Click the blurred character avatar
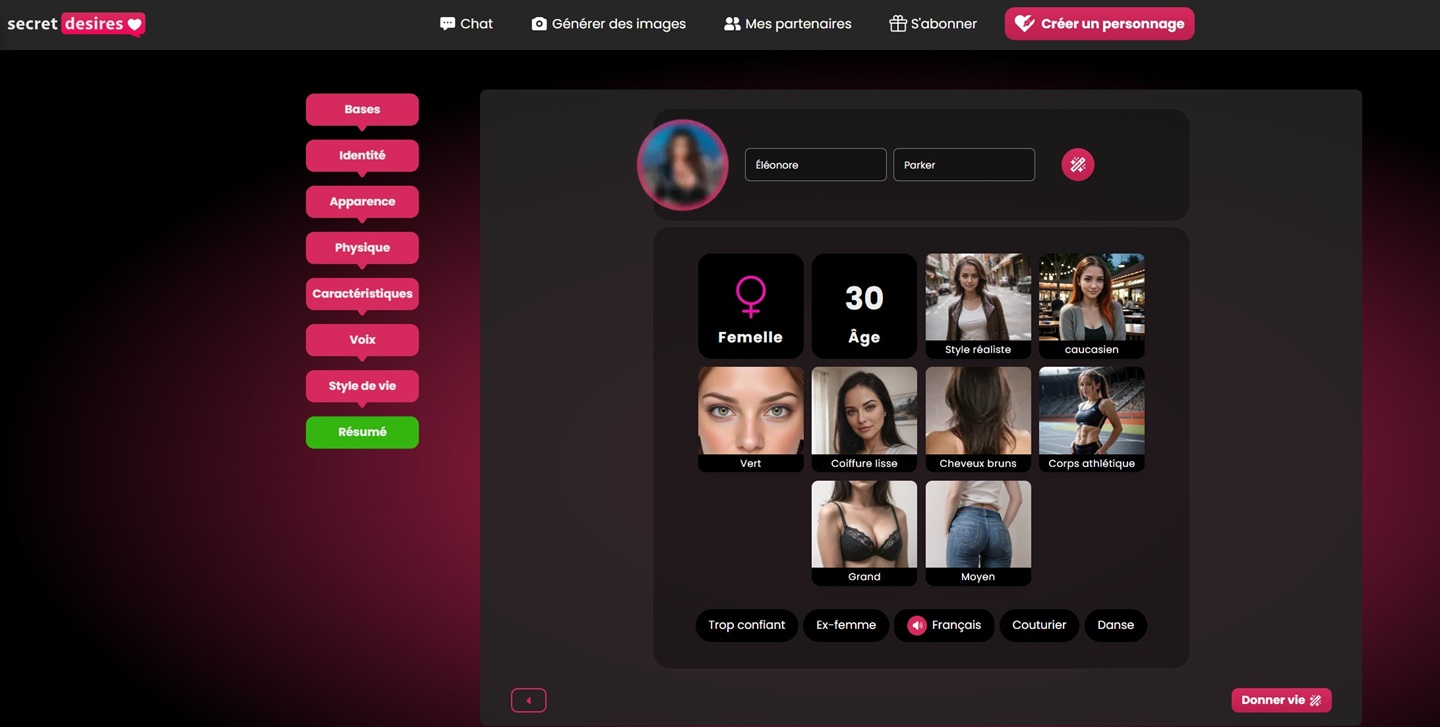 click(x=683, y=165)
